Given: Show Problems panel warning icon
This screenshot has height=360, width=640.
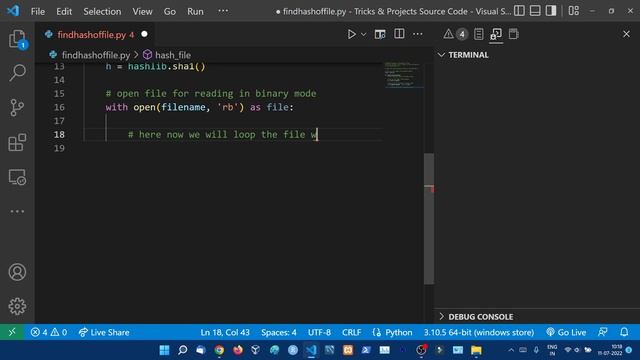Looking at the screenshot, I should (448, 34).
